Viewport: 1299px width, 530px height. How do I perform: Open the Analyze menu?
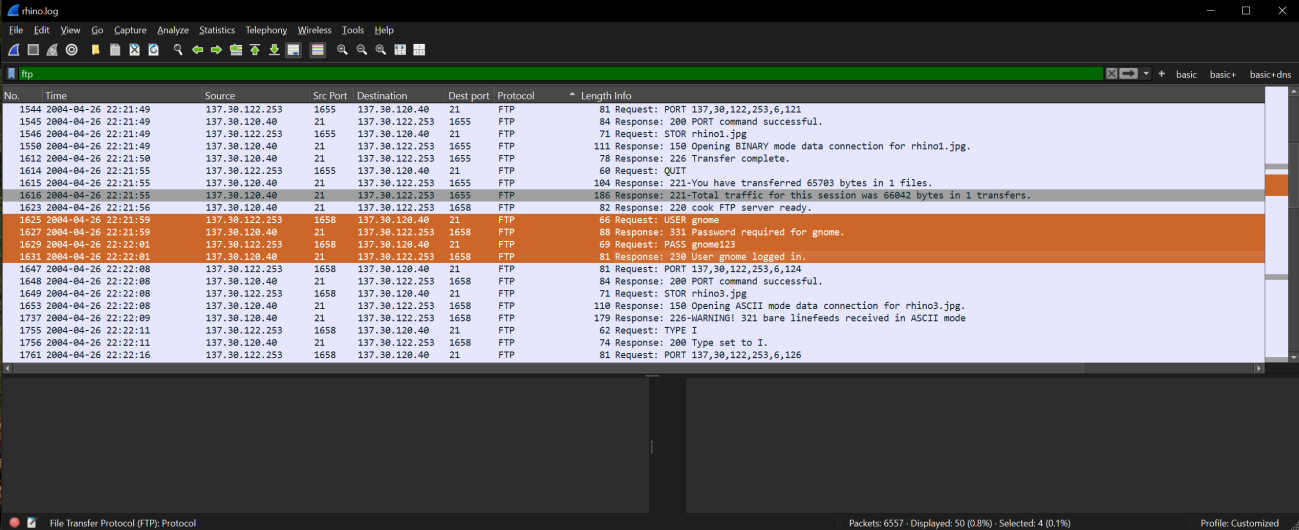(173, 30)
